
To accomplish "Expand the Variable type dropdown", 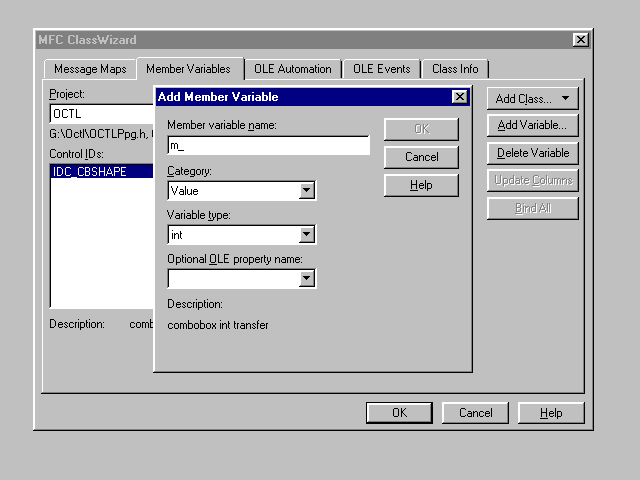I will [307, 235].
